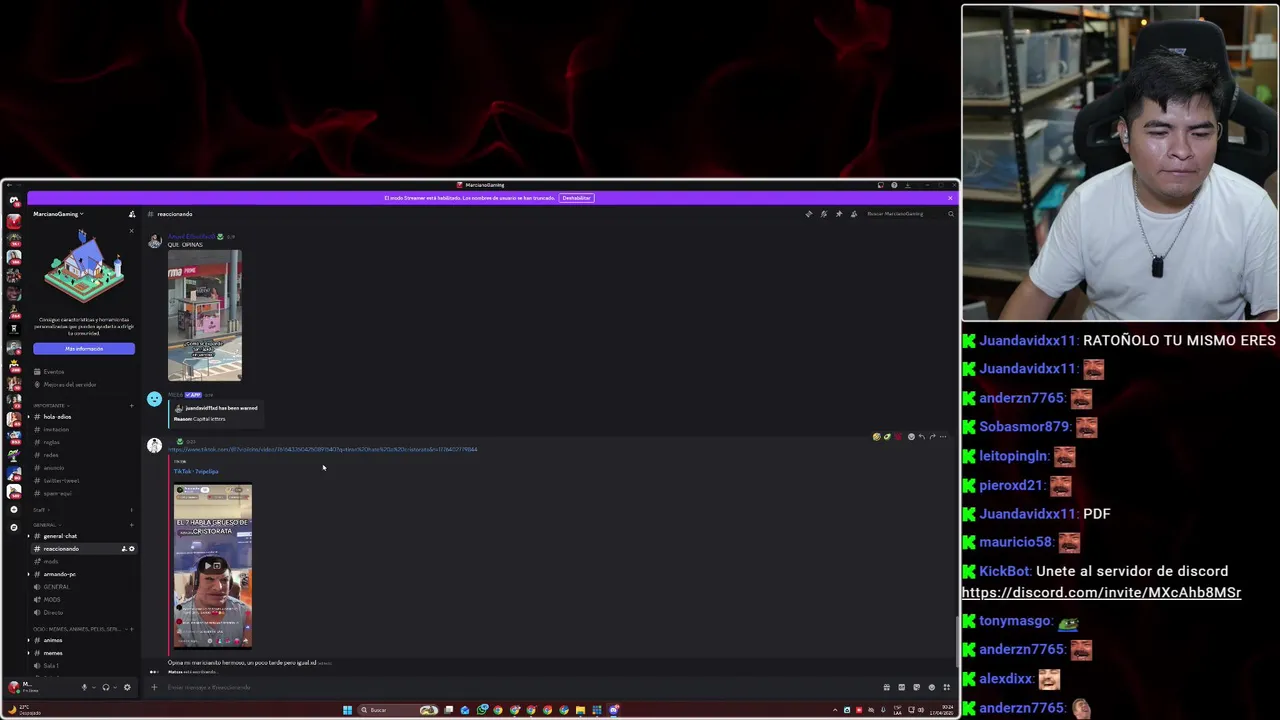Close the server boost promo card

pos(131,231)
